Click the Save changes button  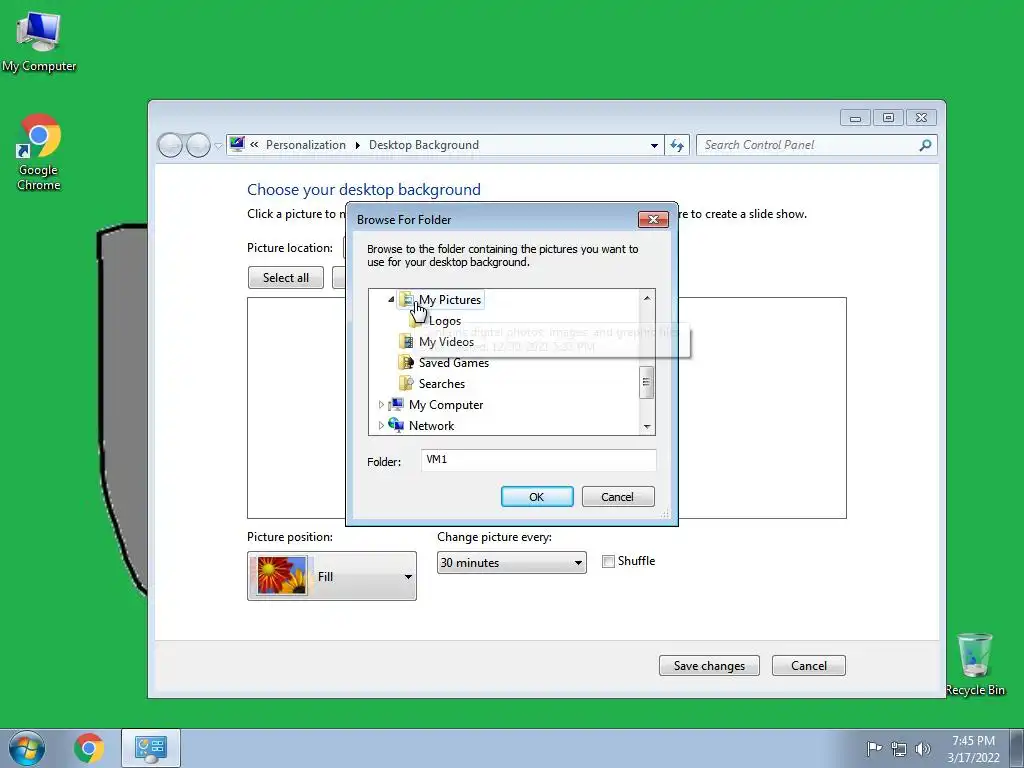click(x=709, y=665)
